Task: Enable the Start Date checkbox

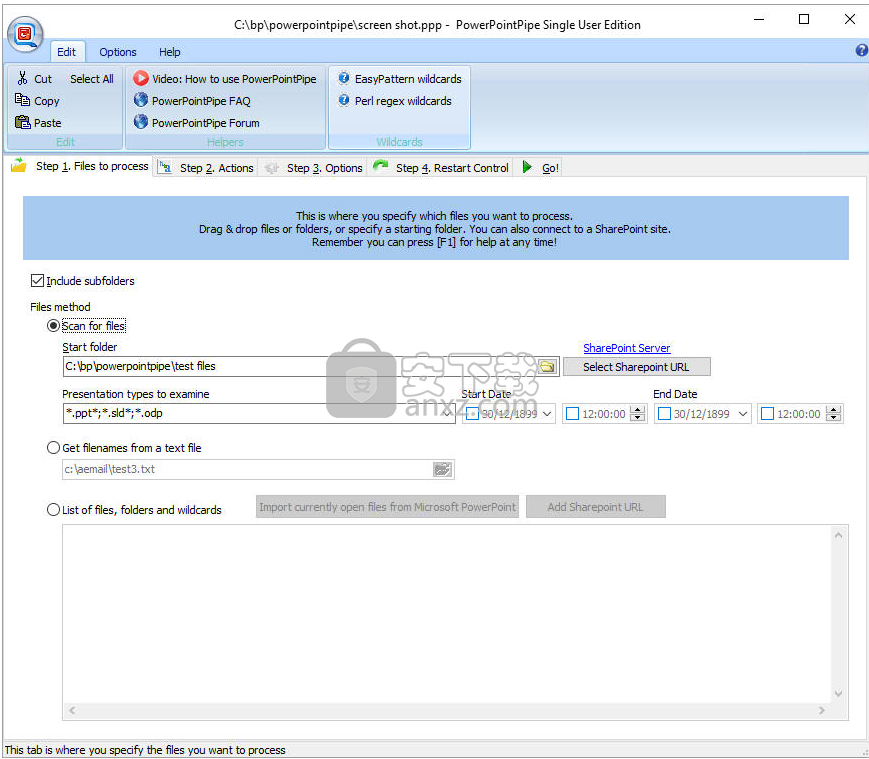Action: pyautogui.click(x=472, y=414)
